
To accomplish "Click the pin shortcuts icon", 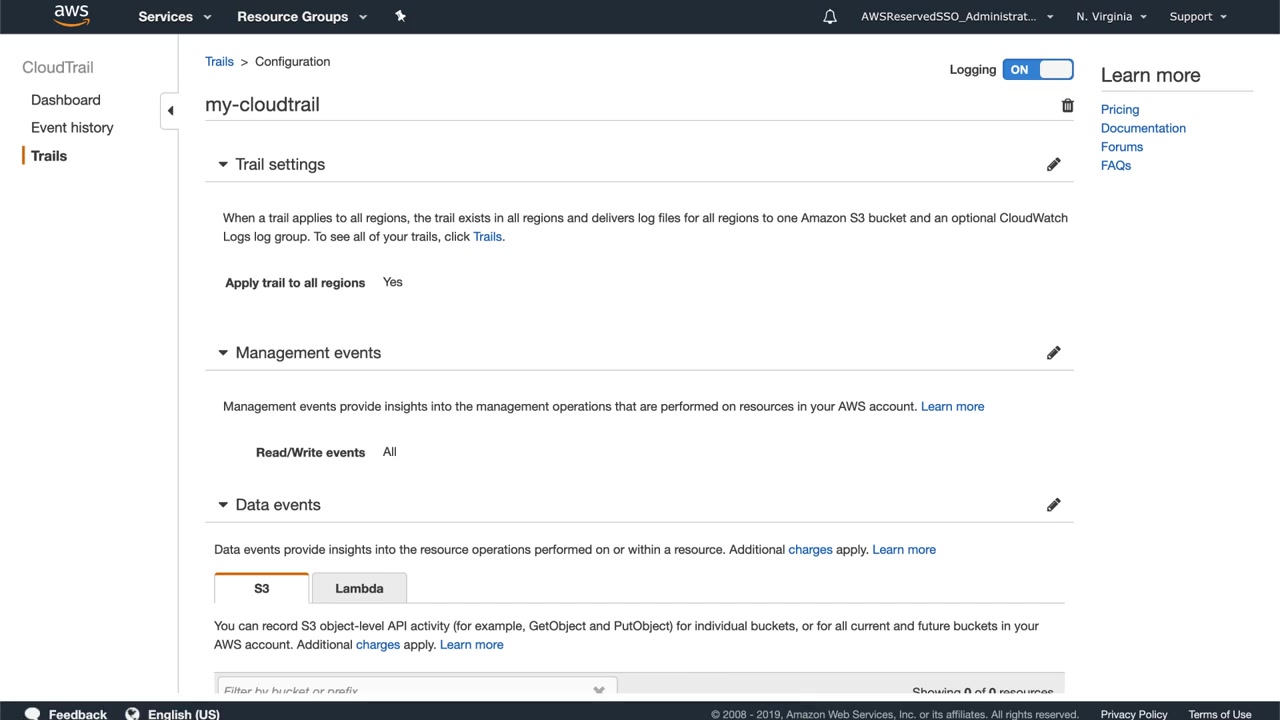I will coord(400,16).
